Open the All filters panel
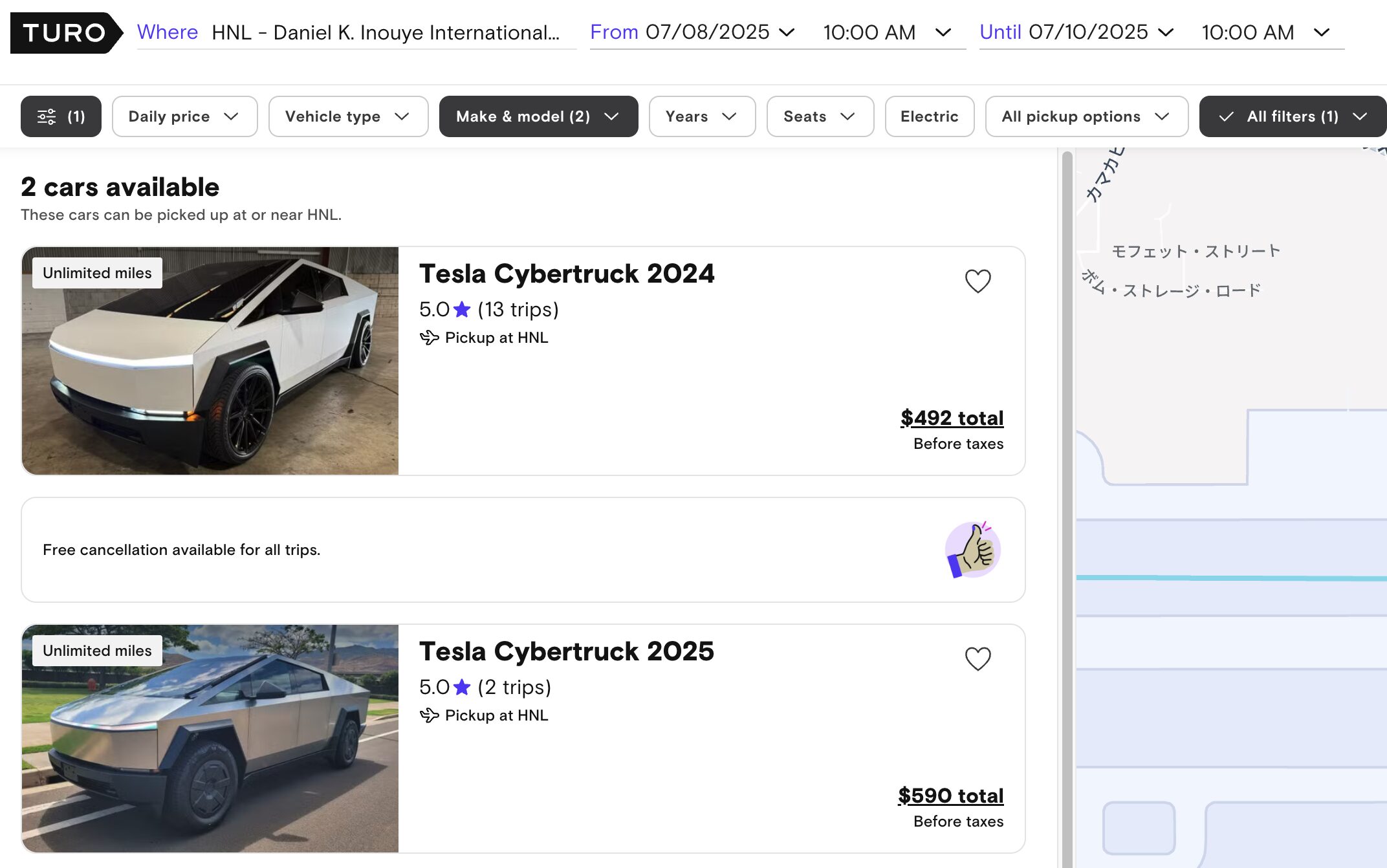Viewport: 1387px width, 868px height. coord(1292,116)
